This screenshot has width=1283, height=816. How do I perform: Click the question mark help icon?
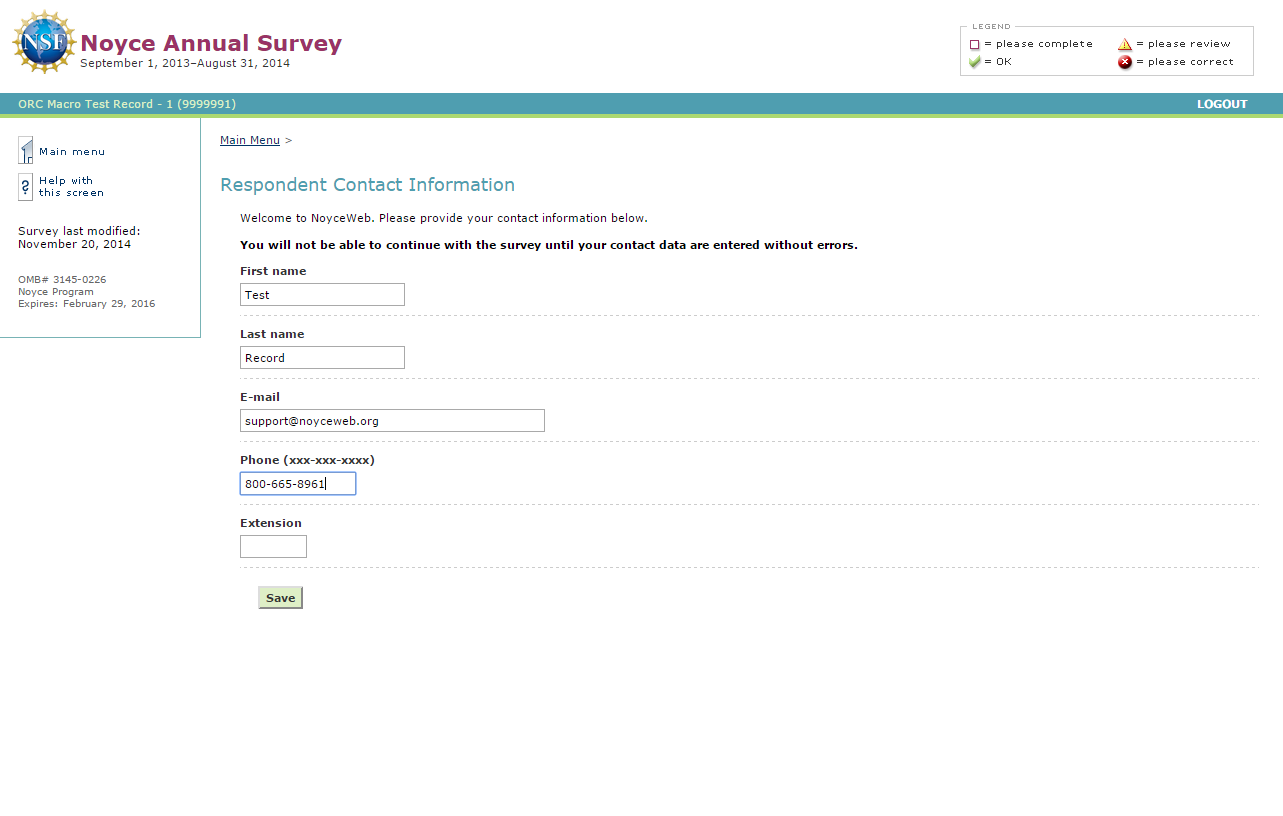[x=26, y=187]
